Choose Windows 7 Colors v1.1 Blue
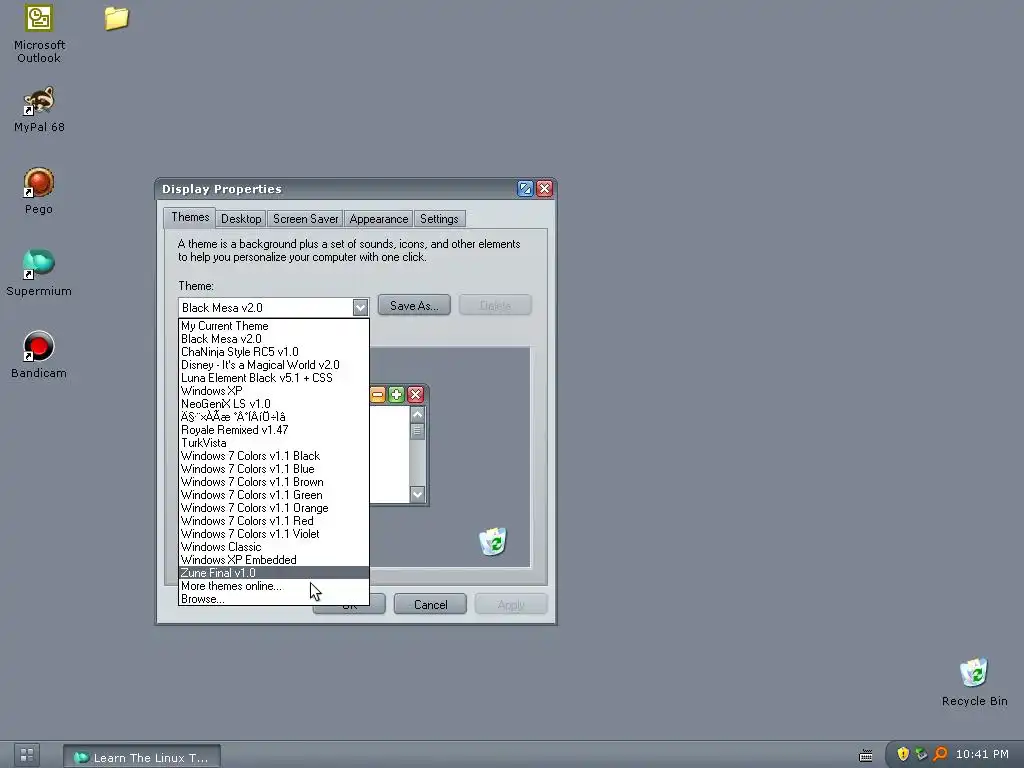The width and height of the screenshot is (1024, 768). (x=274, y=469)
